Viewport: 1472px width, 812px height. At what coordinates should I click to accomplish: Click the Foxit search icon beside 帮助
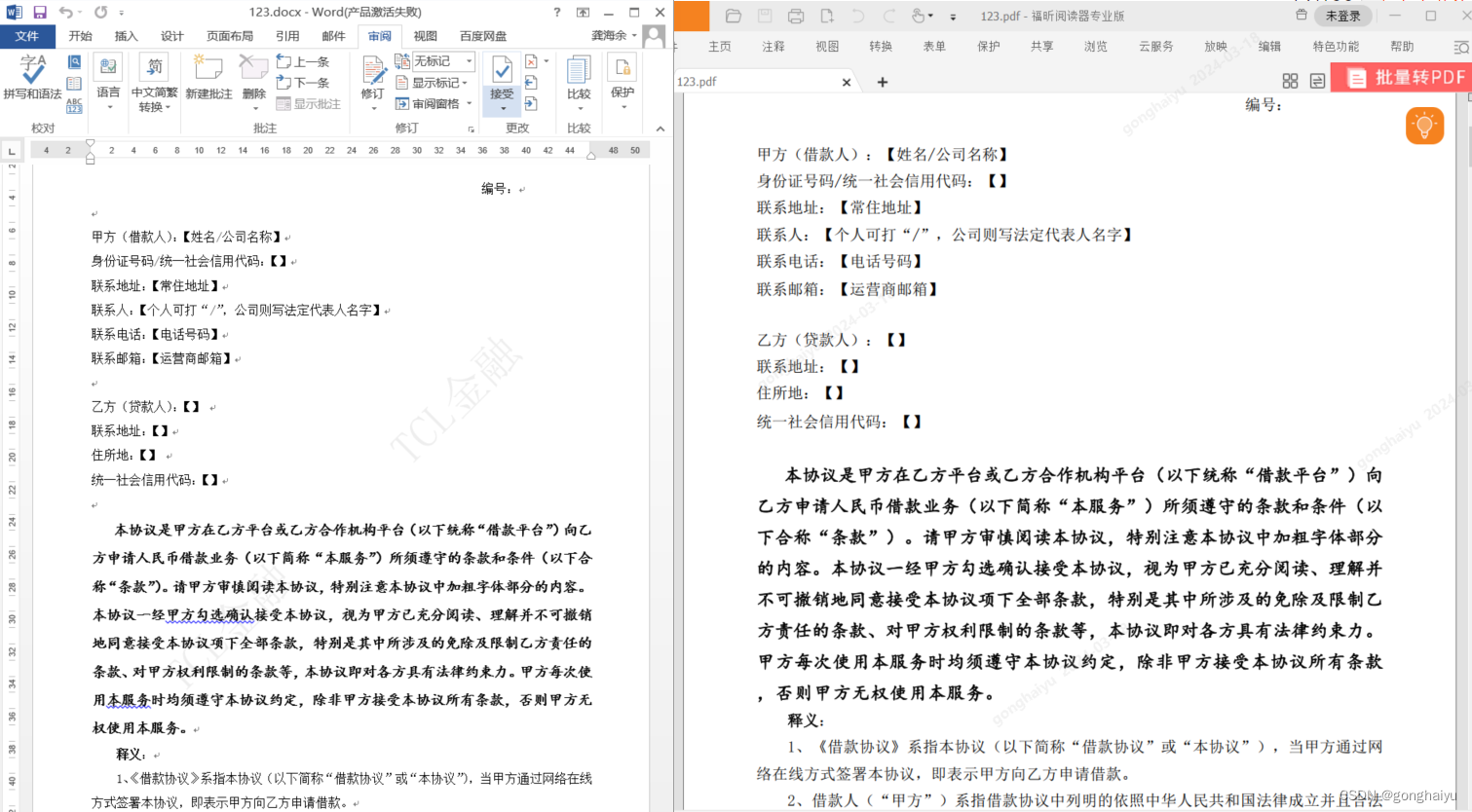tap(1460, 47)
